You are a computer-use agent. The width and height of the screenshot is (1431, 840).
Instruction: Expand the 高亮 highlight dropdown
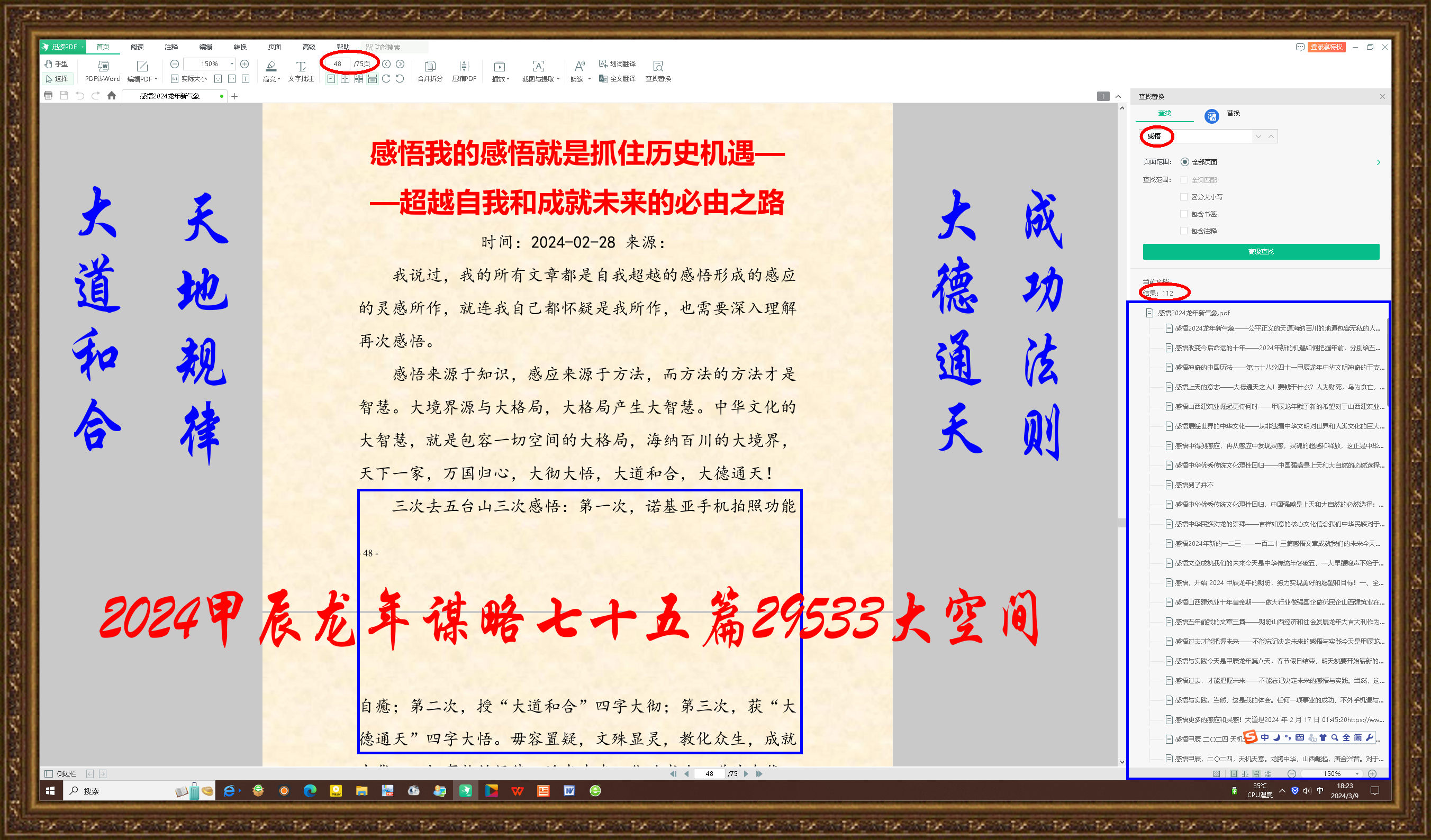[x=279, y=79]
